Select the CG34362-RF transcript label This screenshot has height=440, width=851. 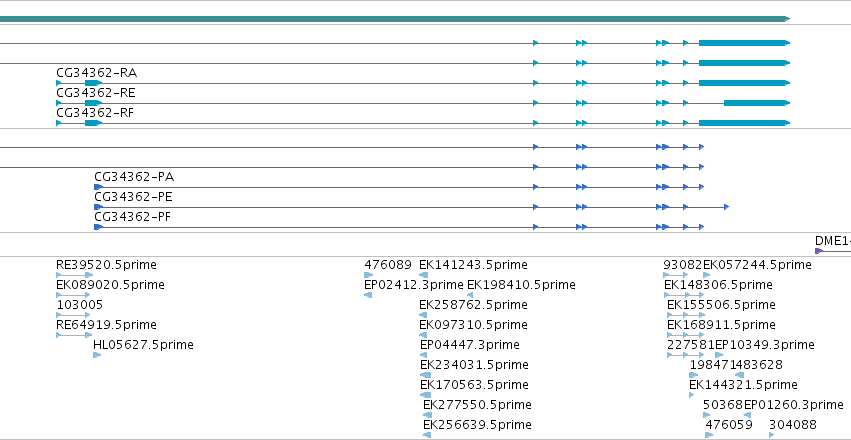click(96, 113)
